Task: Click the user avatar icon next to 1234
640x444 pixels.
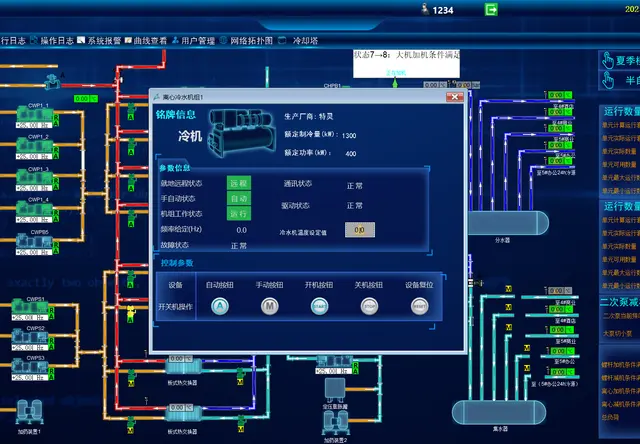Action: pos(425,9)
